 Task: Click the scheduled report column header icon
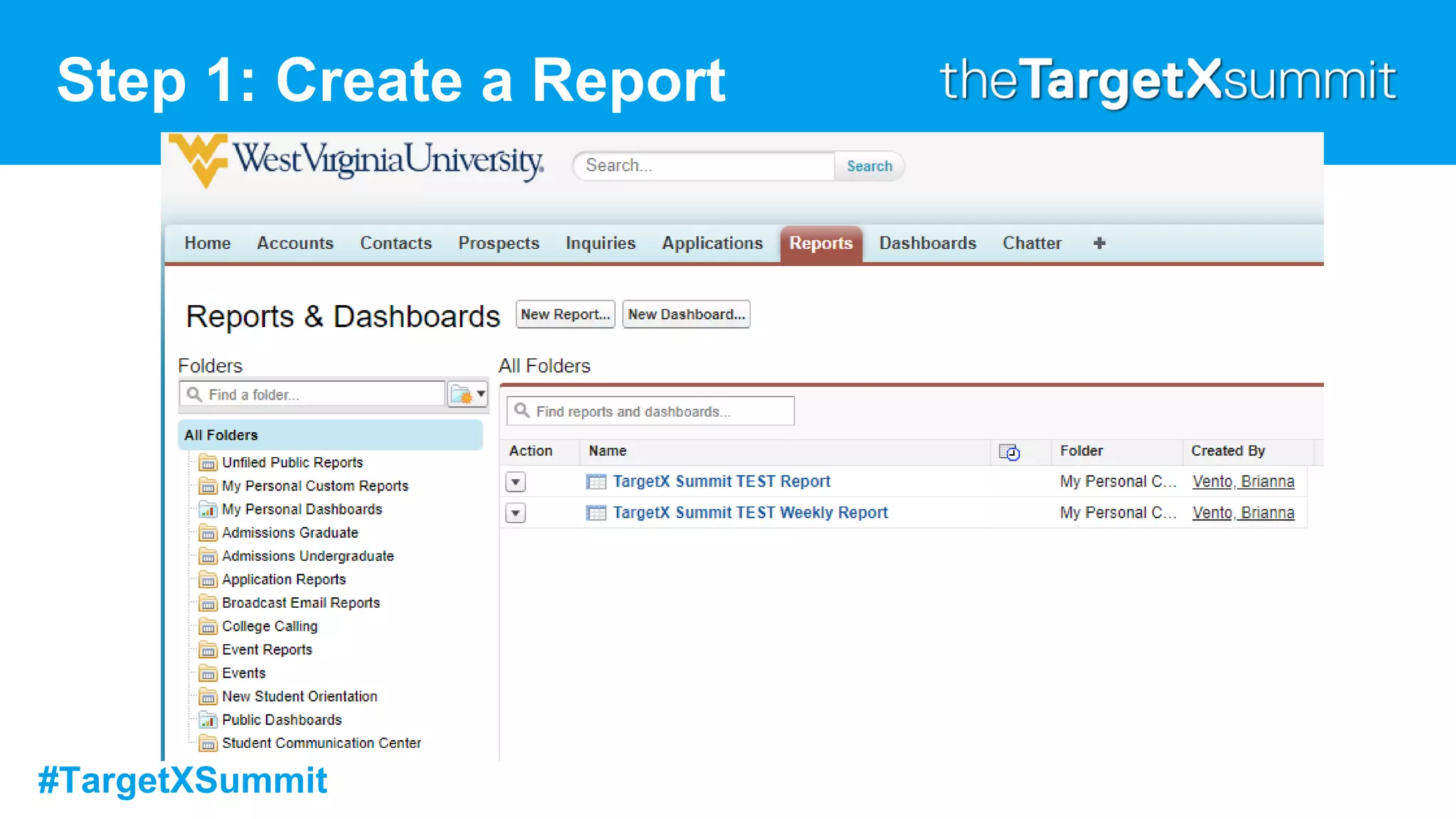point(1010,452)
